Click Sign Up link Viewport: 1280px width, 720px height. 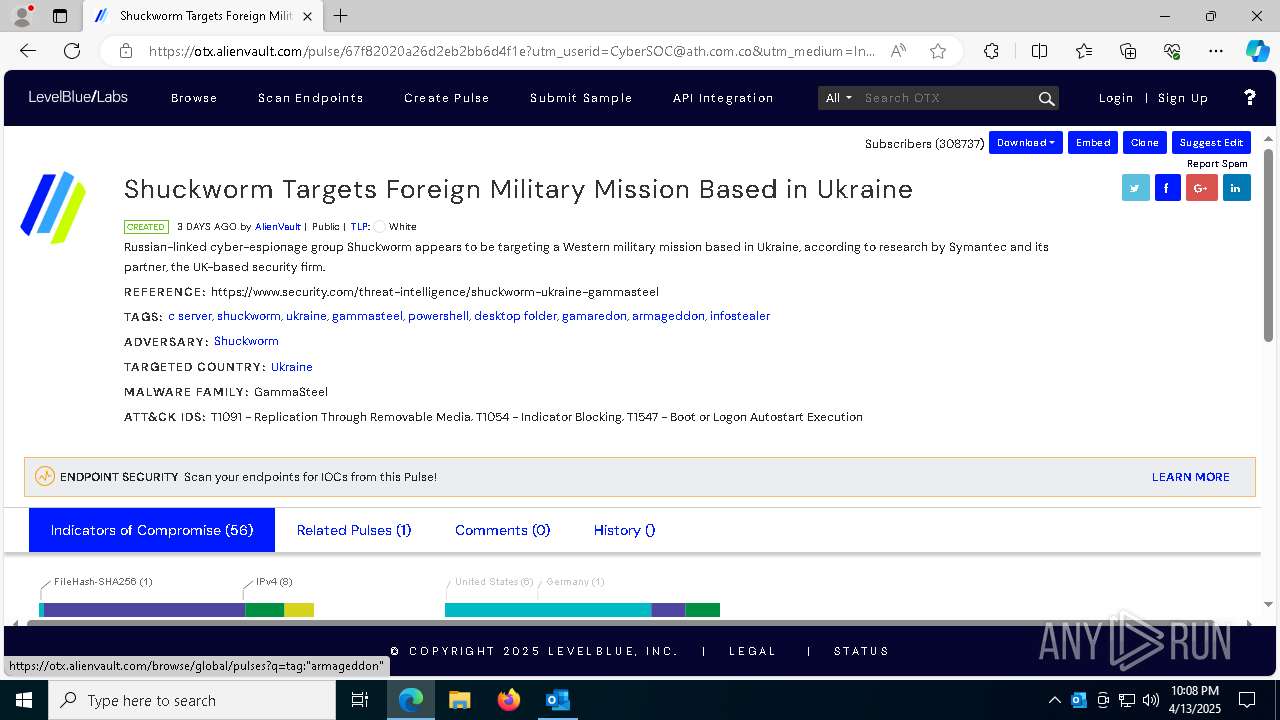(x=1183, y=98)
